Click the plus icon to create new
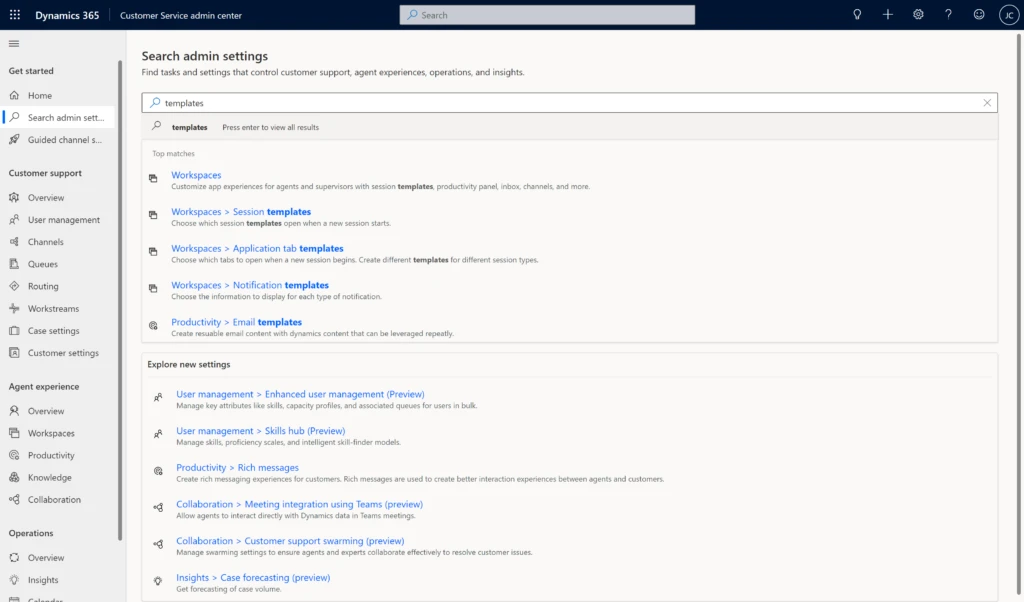 coord(888,14)
